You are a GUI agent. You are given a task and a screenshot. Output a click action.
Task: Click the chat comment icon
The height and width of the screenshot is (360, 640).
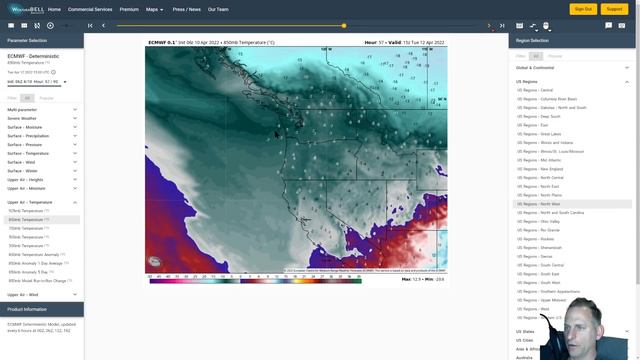tap(609, 26)
